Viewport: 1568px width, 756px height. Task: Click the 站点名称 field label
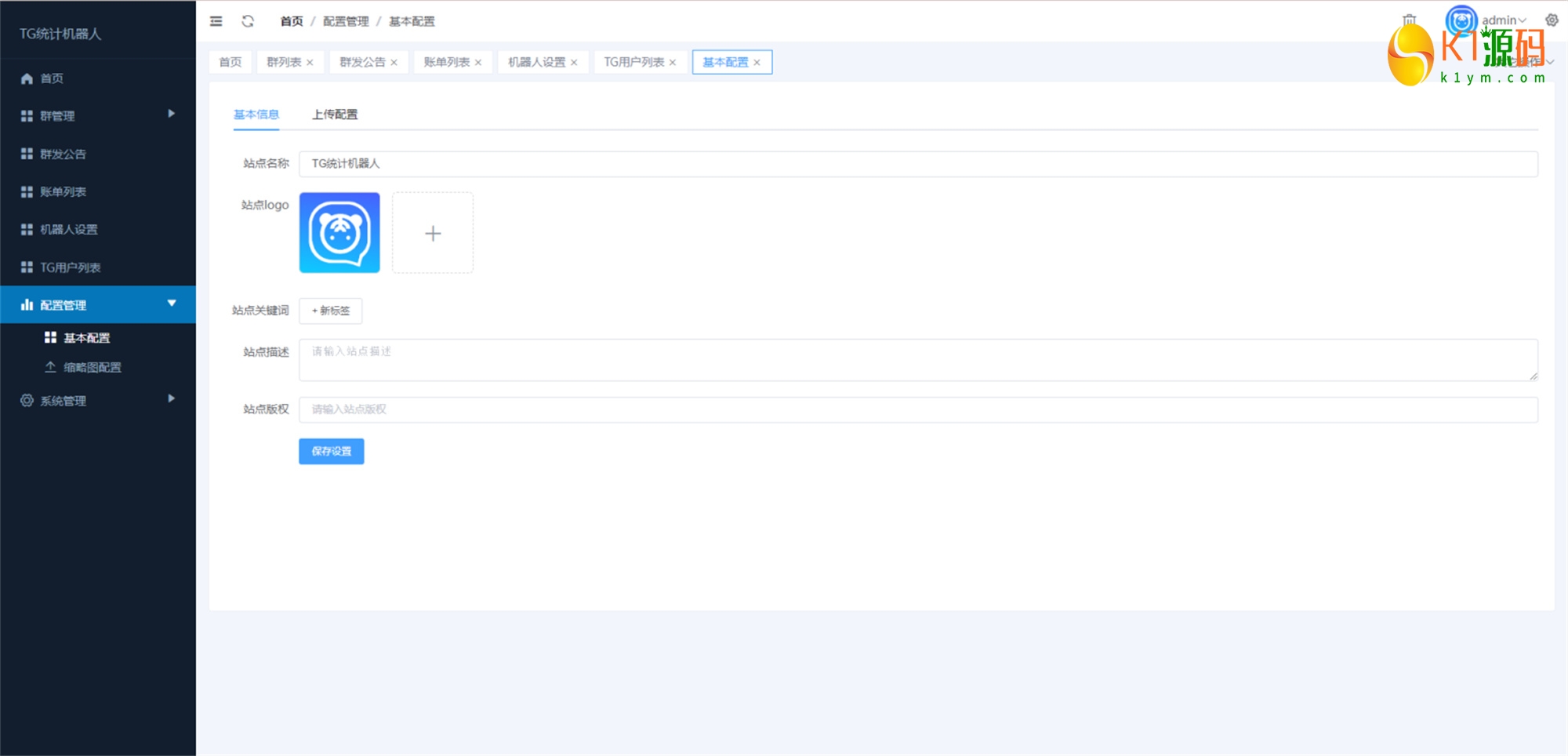point(266,163)
